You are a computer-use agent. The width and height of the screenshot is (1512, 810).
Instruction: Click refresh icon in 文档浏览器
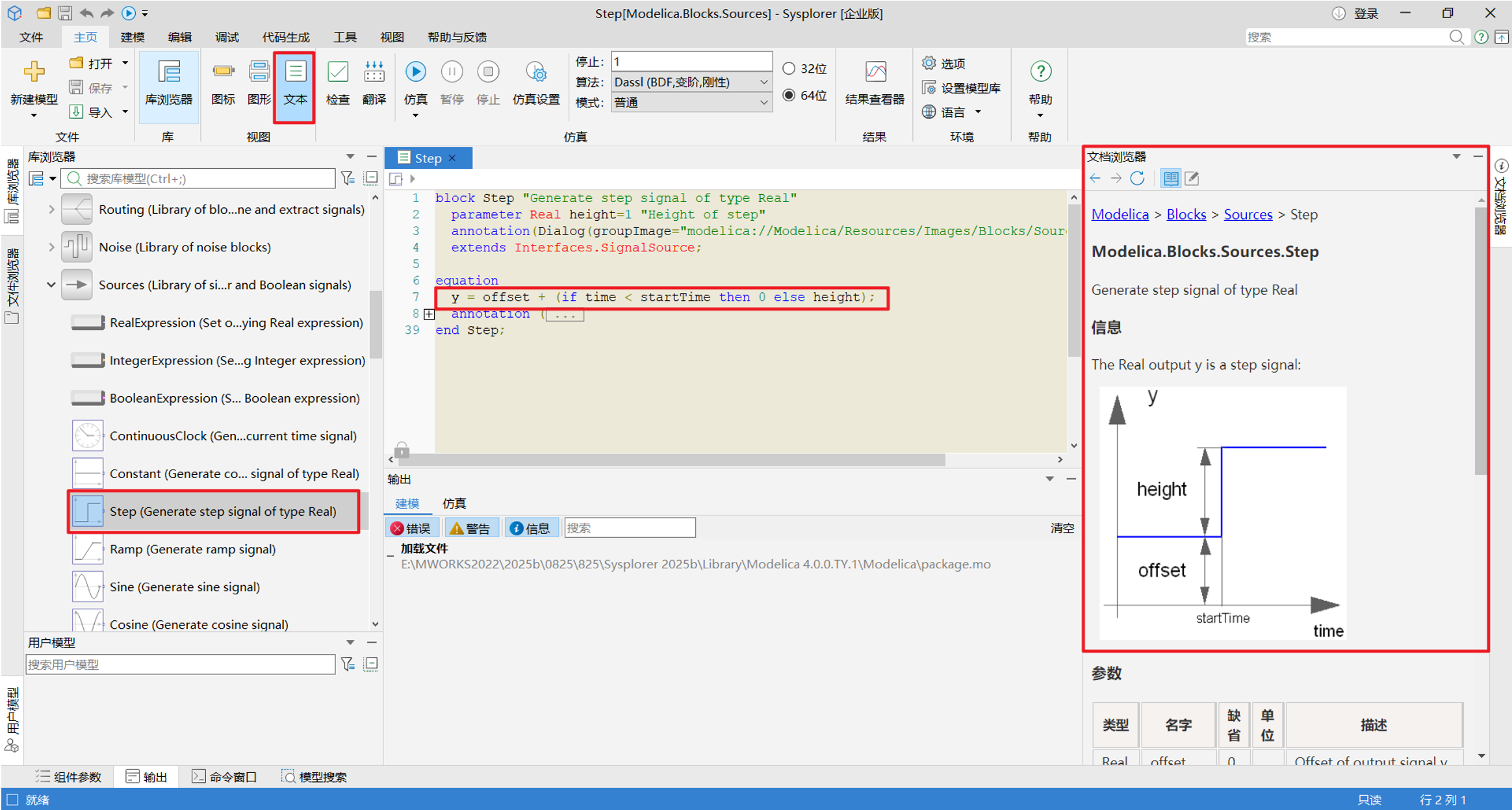[x=1136, y=178]
